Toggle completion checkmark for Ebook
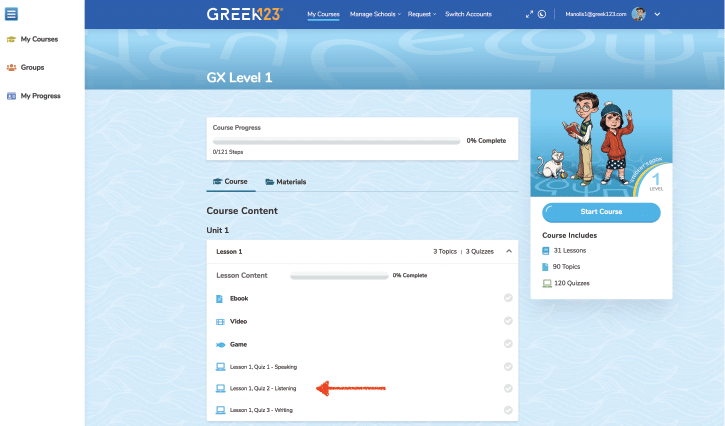Viewport: 725px width, 426px height. click(x=508, y=298)
